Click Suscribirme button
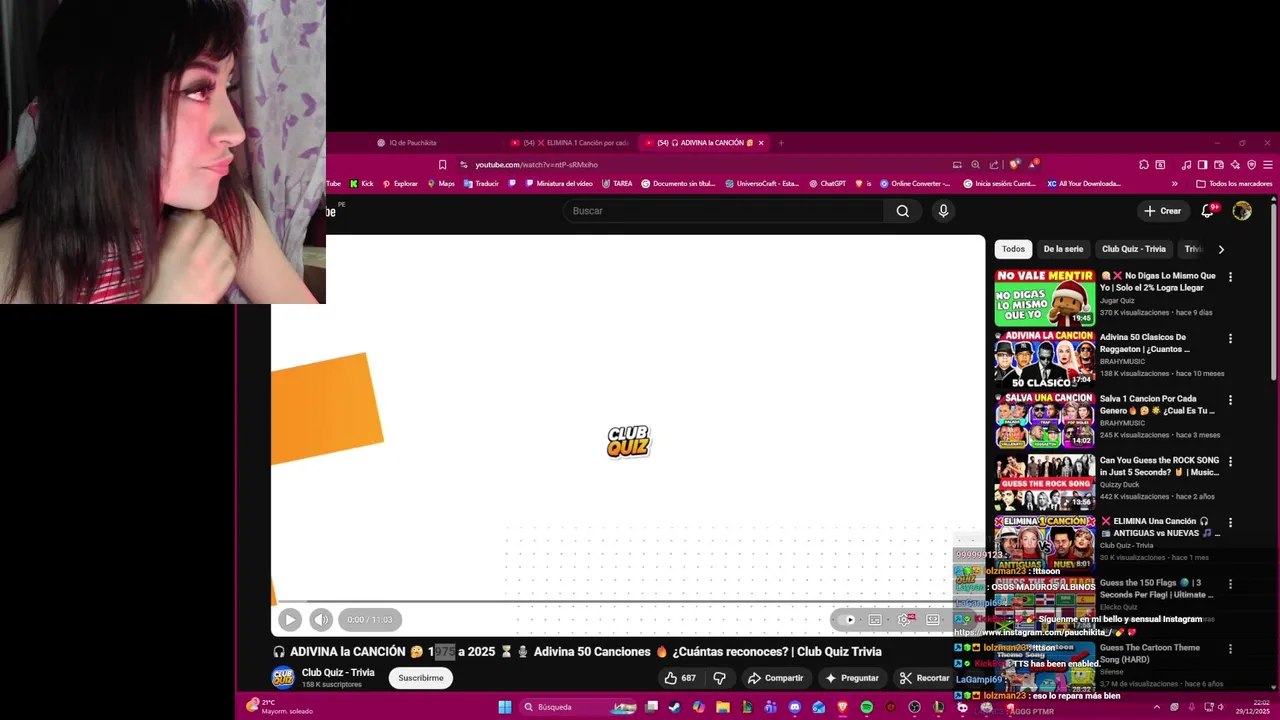The height and width of the screenshot is (720, 1280). point(420,678)
